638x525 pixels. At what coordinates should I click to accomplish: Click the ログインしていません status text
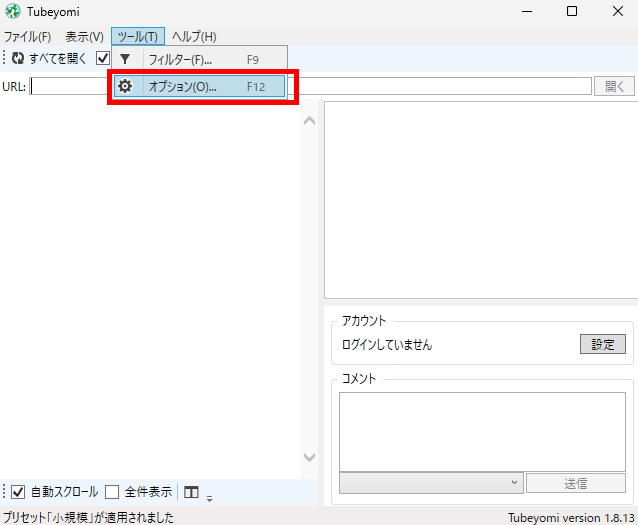click(387, 345)
